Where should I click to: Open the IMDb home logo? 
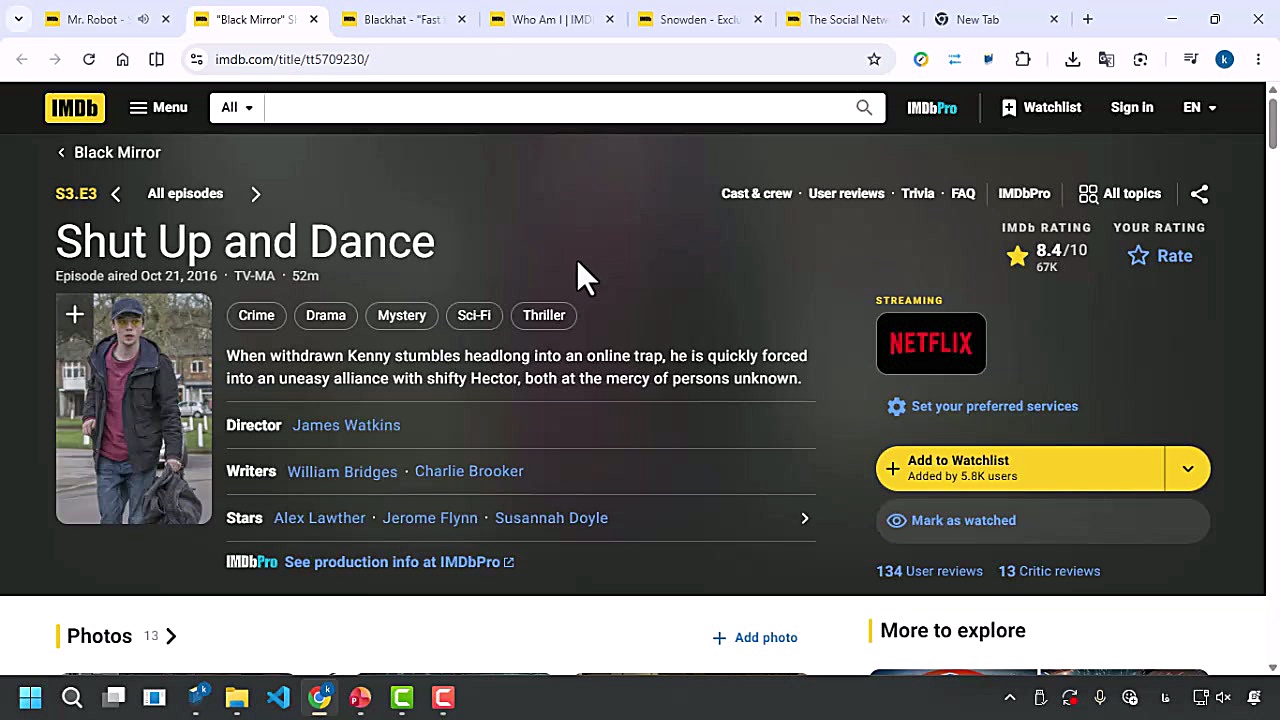(75, 107)
